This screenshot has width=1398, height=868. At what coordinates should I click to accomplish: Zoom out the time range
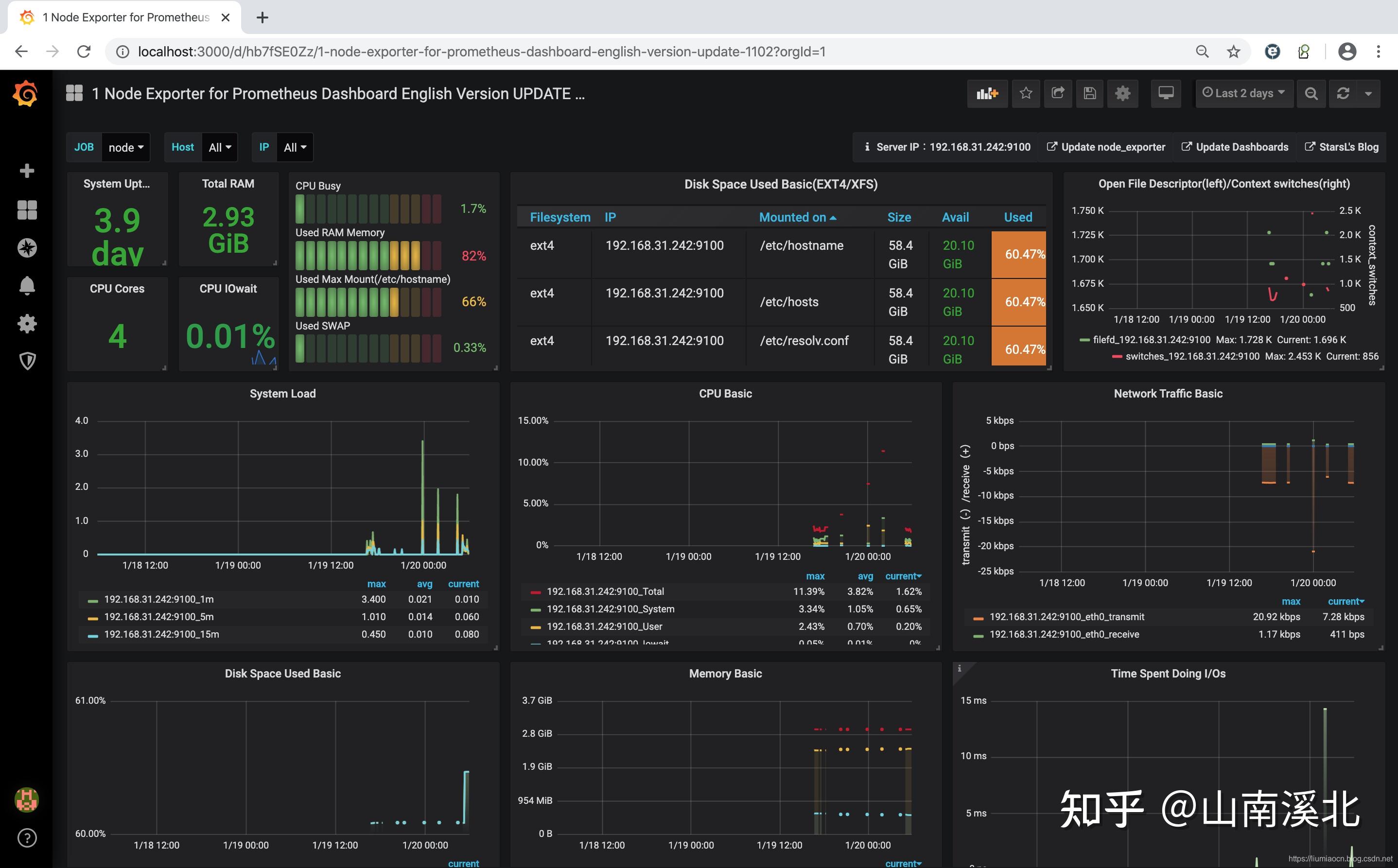1311,94
